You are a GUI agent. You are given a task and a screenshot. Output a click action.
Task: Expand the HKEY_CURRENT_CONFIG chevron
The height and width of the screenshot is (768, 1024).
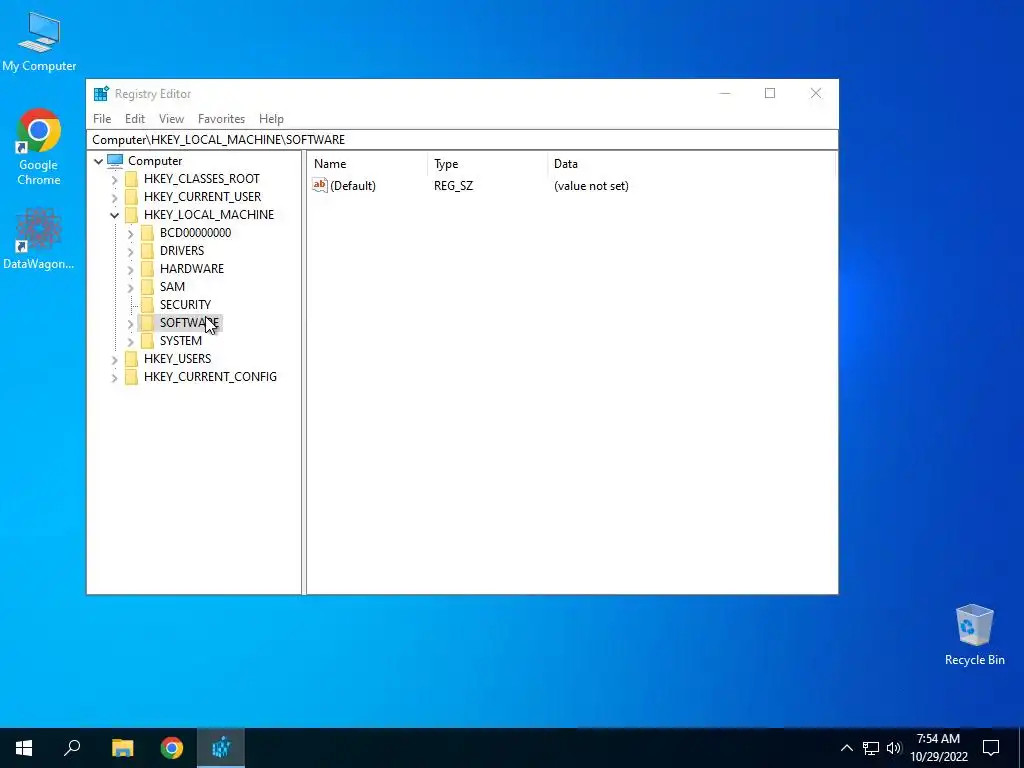[115, 377]
